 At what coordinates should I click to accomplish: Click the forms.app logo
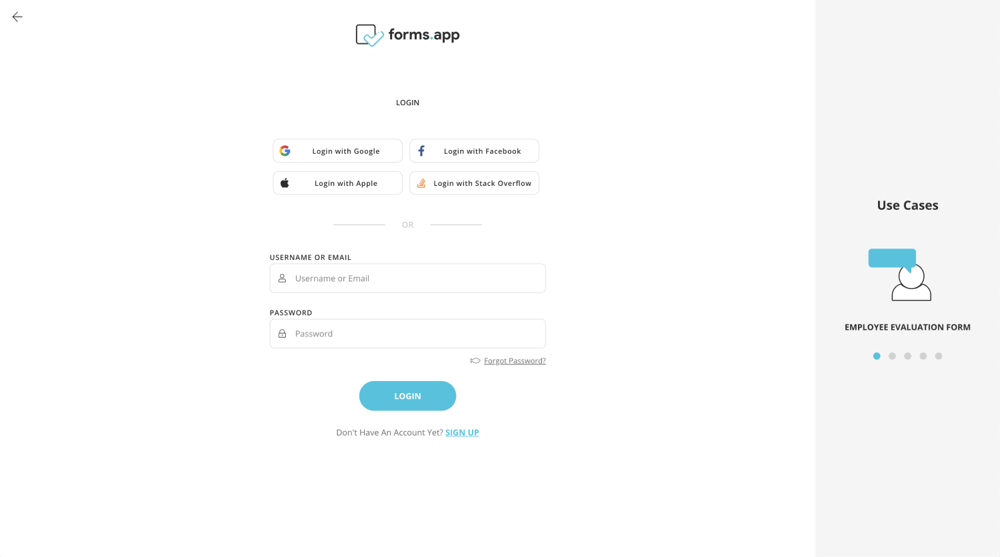click(x=407, y=35)
